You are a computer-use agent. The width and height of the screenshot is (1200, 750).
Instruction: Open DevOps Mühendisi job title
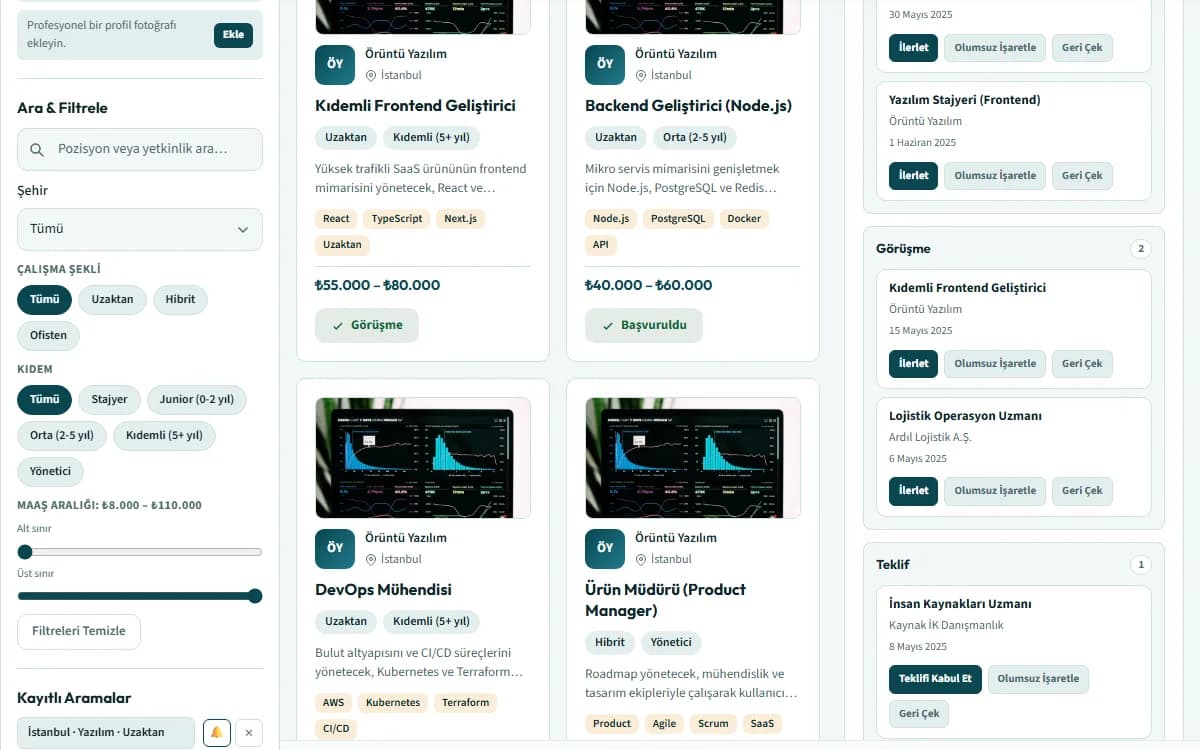pos(383,589)
